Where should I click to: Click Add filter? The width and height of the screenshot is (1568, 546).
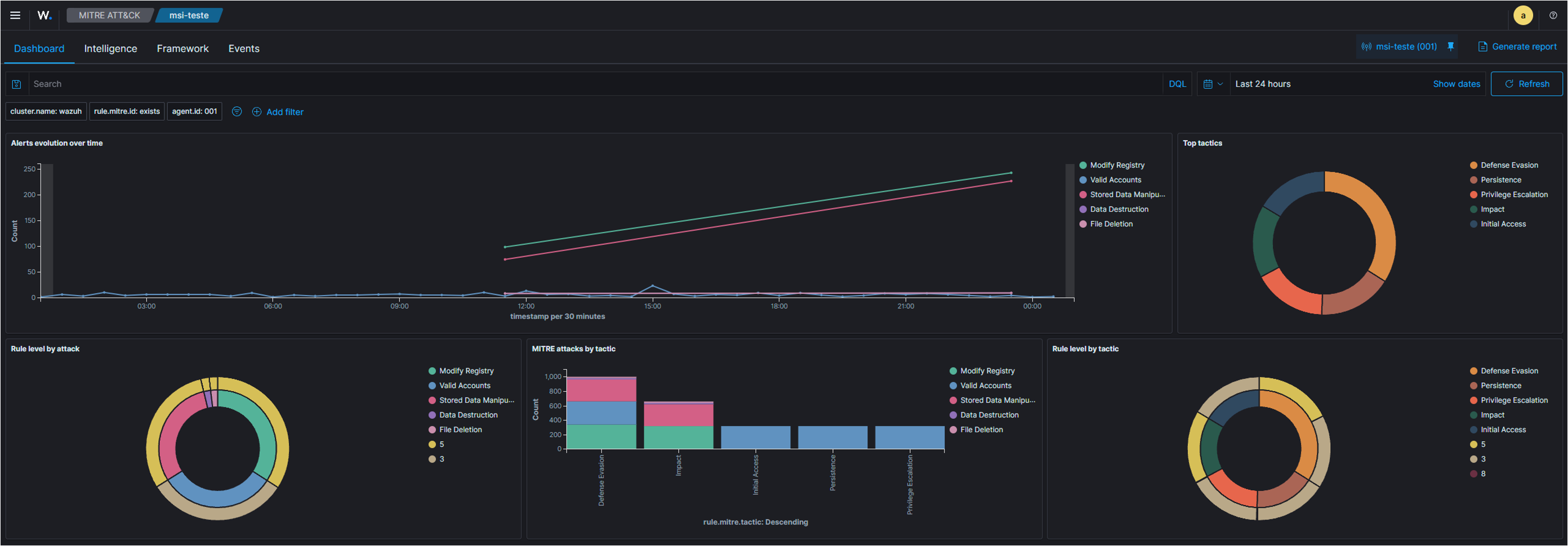[x=278, y=112]
